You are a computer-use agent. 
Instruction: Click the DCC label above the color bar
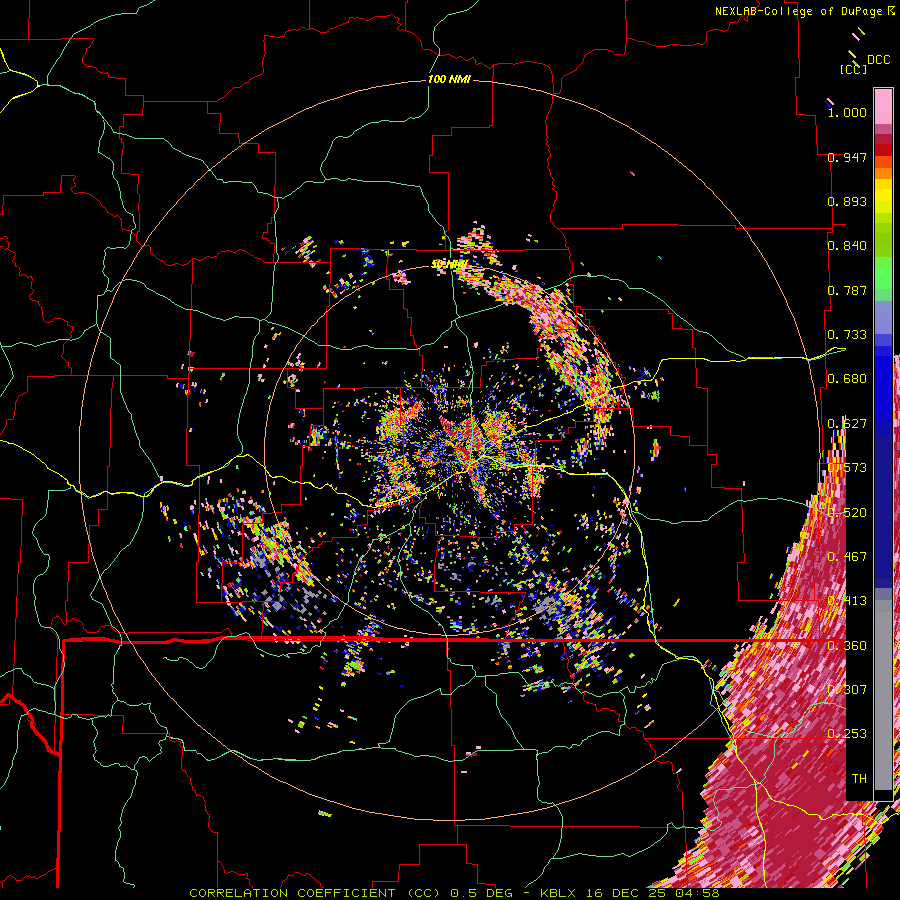click(x=878, y=60)
